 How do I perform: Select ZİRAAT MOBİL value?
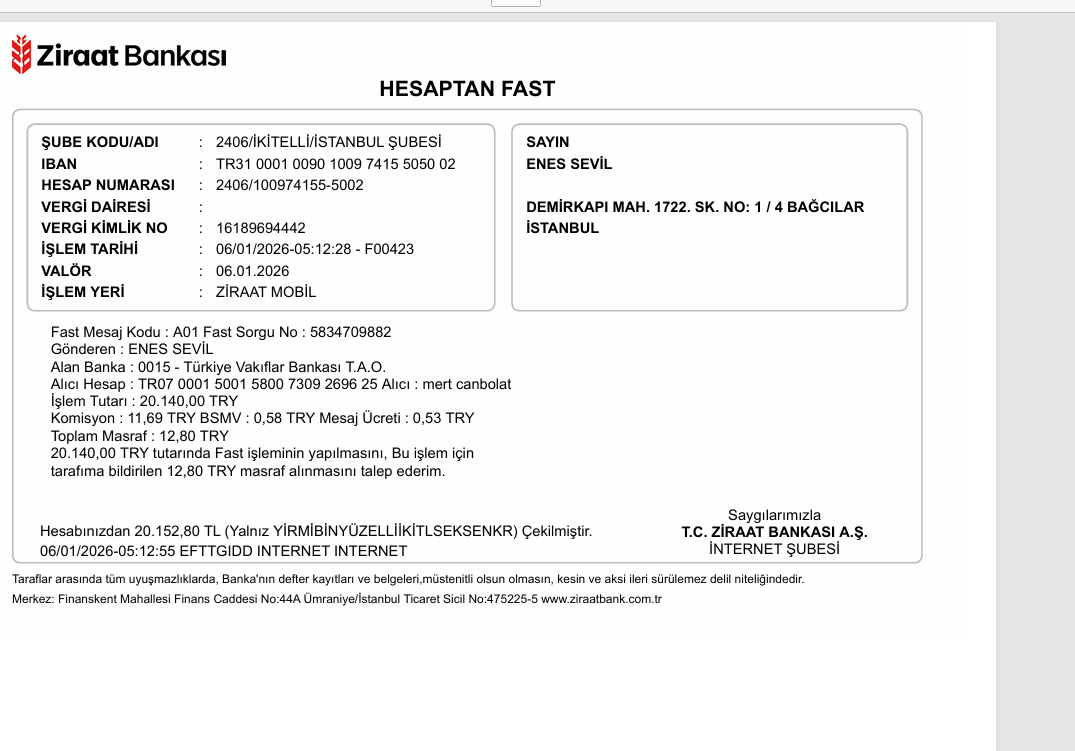pyautogui.click(x=266, y=291)
